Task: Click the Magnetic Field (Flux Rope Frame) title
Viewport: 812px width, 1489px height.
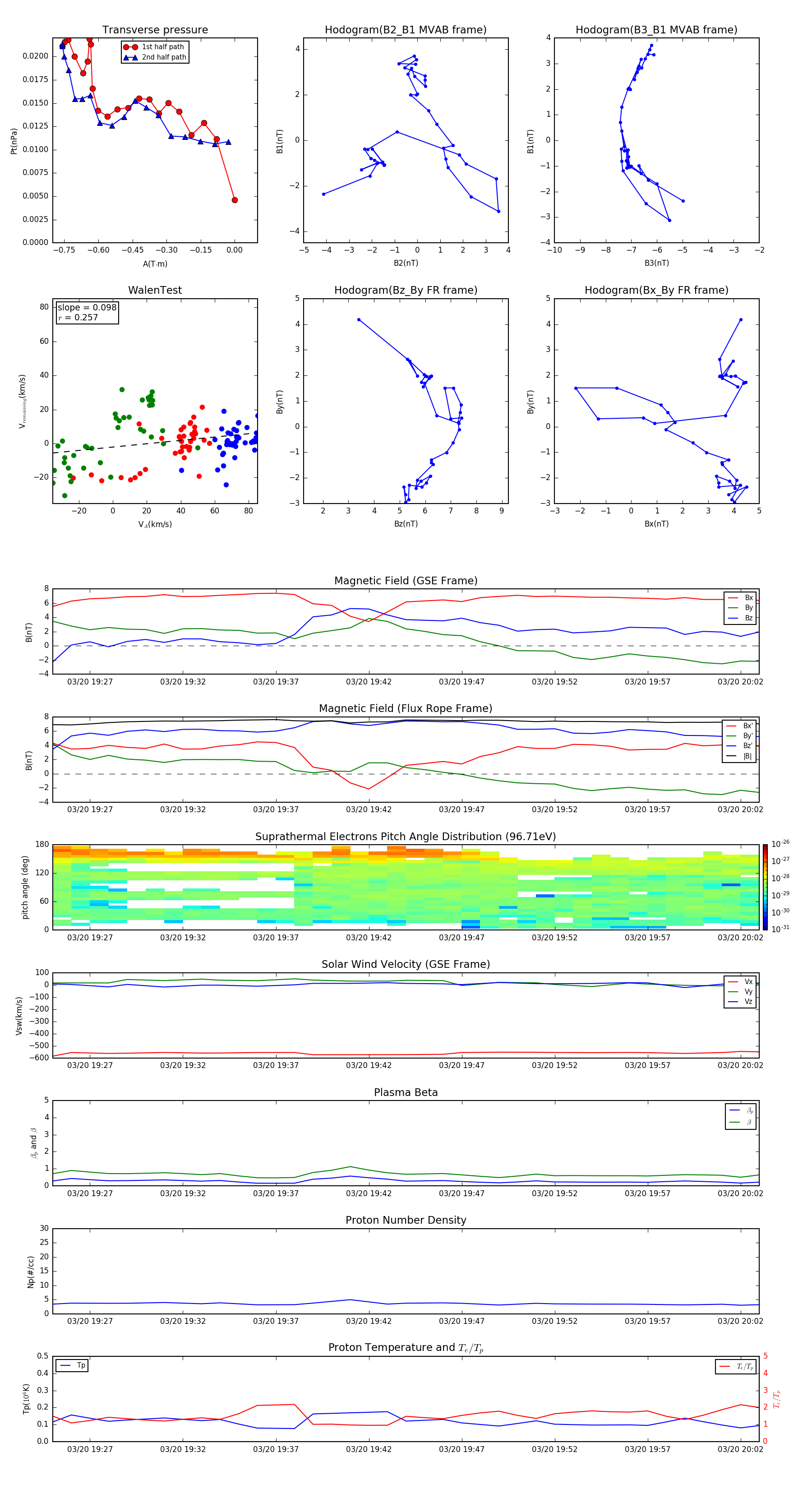Action: (x=406, y=709)
